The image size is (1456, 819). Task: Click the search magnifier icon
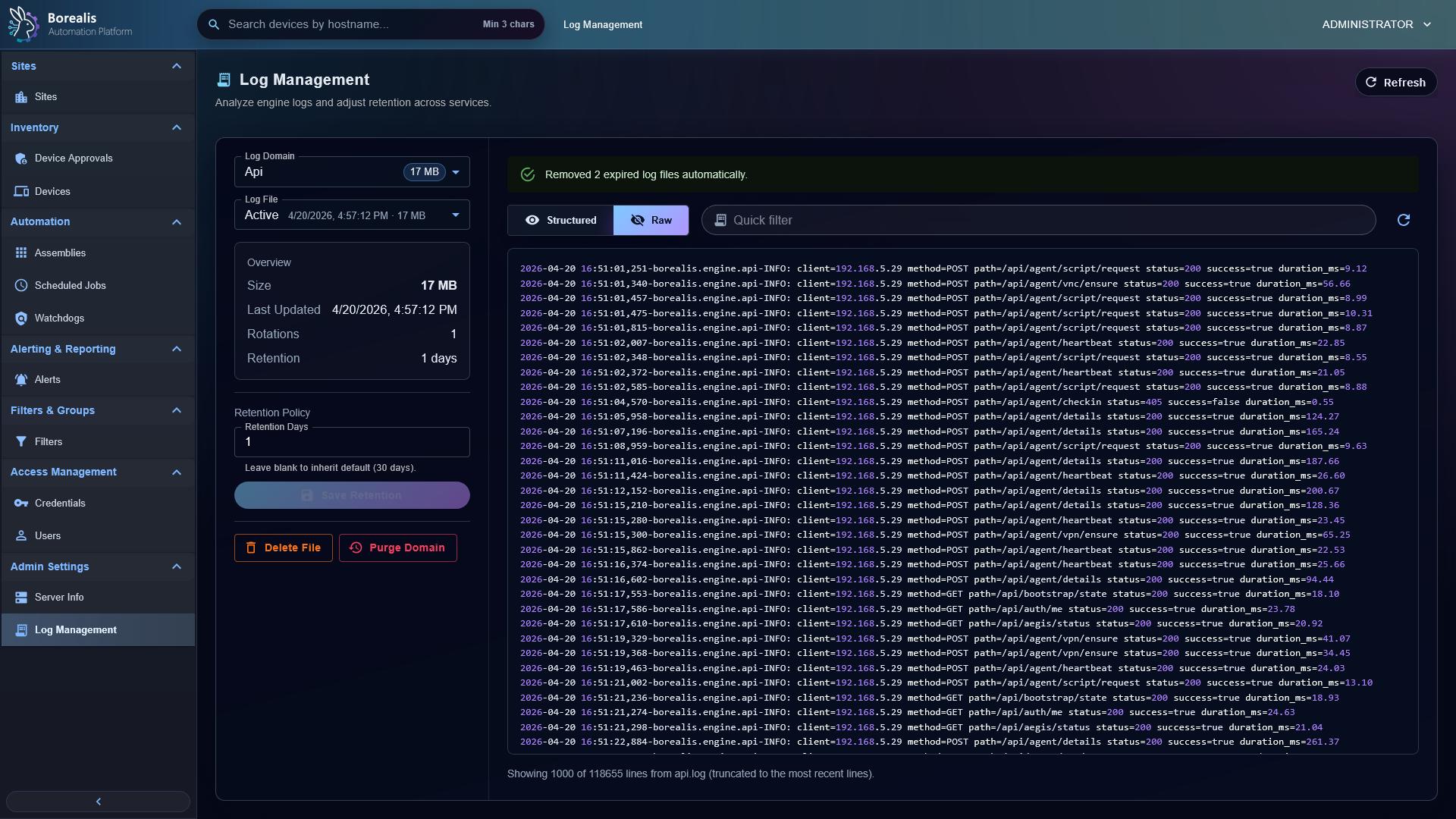(x=214, y=24)
